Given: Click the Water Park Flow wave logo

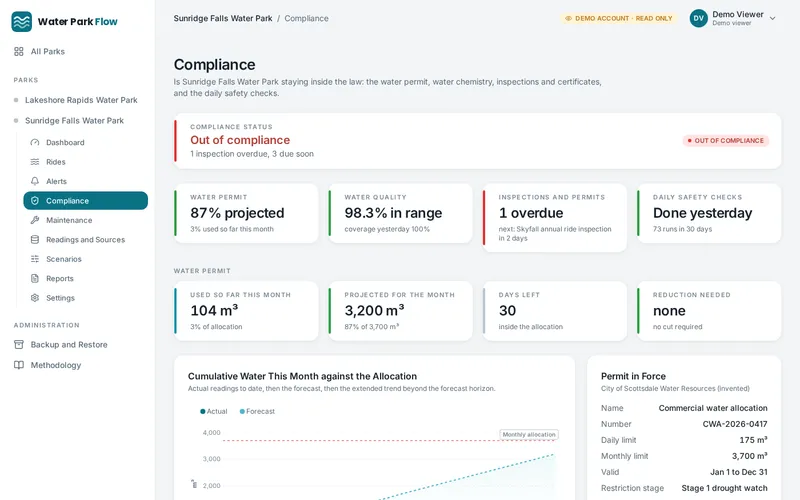Looking at the screenshot, I should [21, 21].
